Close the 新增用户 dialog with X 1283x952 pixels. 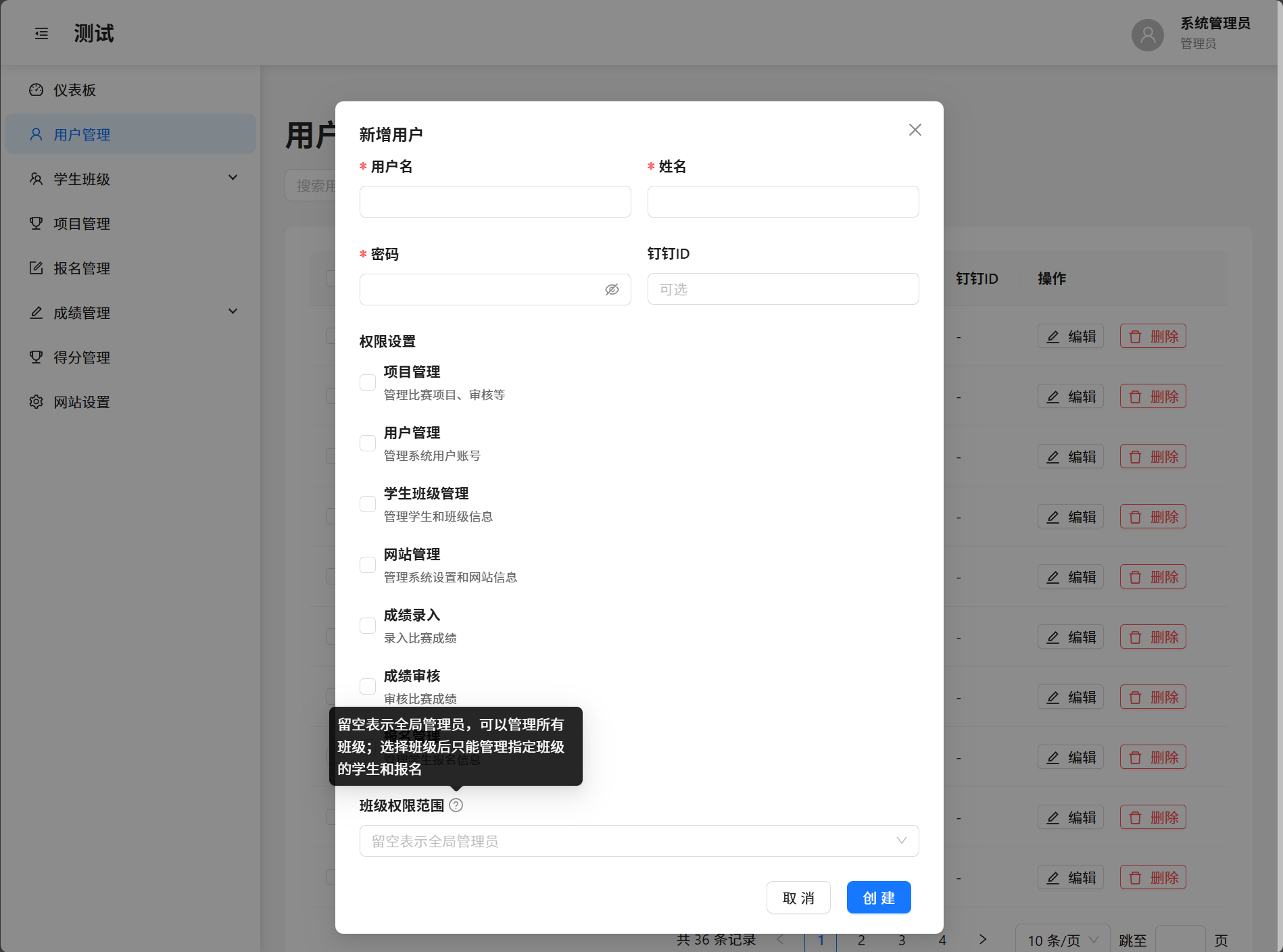[x=915, y=130]
